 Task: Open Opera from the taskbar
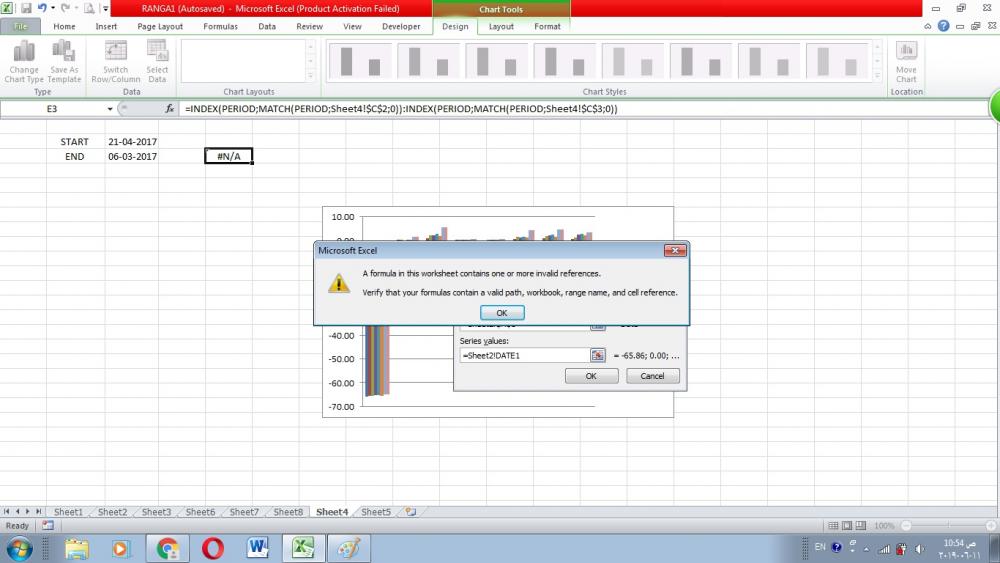point(212,548)
